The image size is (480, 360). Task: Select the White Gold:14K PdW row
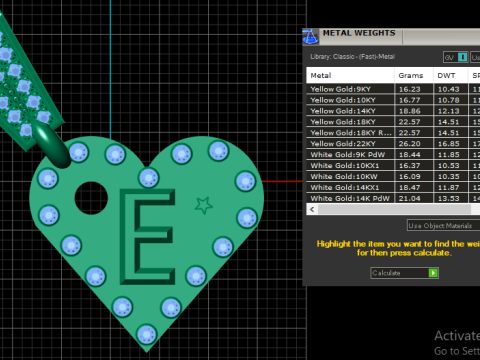point(393,198)
